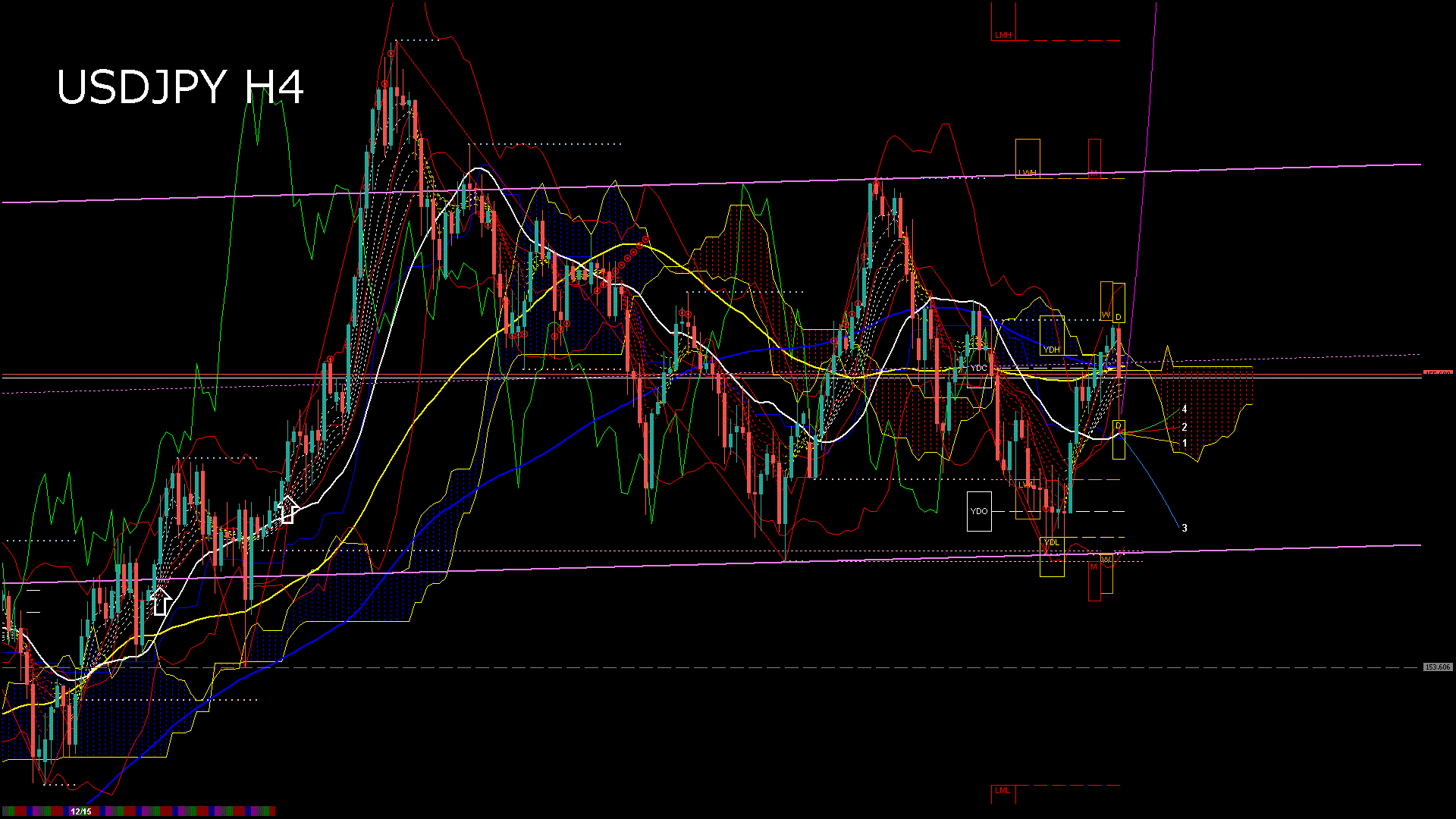This screenshot has height=819, width=1456.
Task: Click the "W" weekly marker label
Action: coord(1106,313)
